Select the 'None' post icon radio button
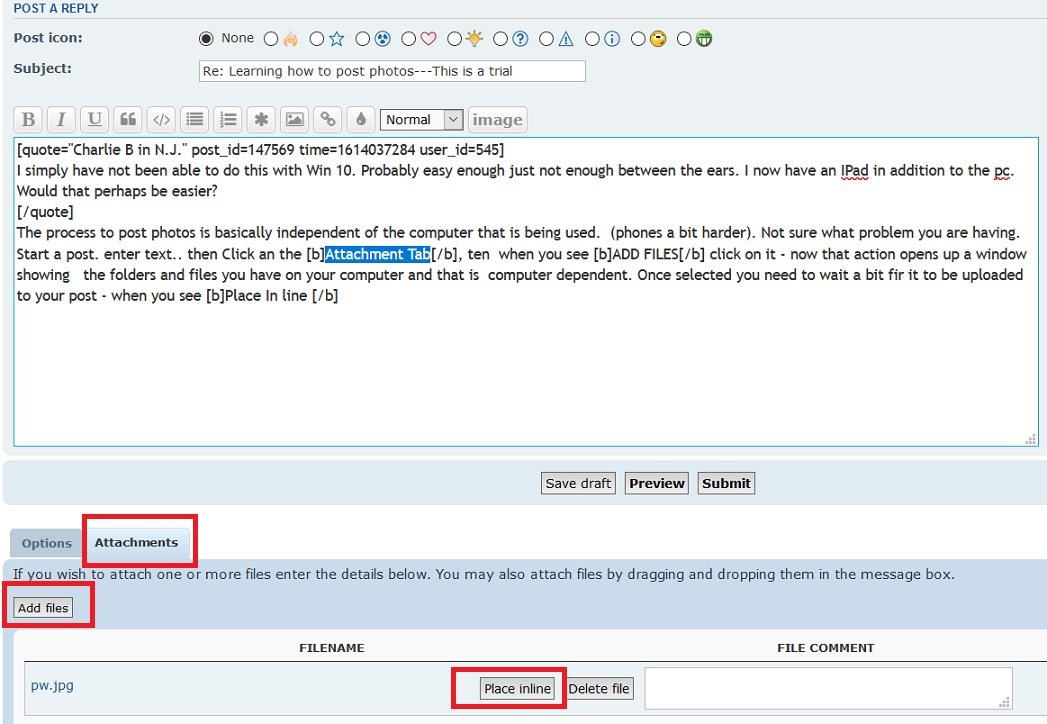This screenshot has width=1047, height=724. coord(207,39)
